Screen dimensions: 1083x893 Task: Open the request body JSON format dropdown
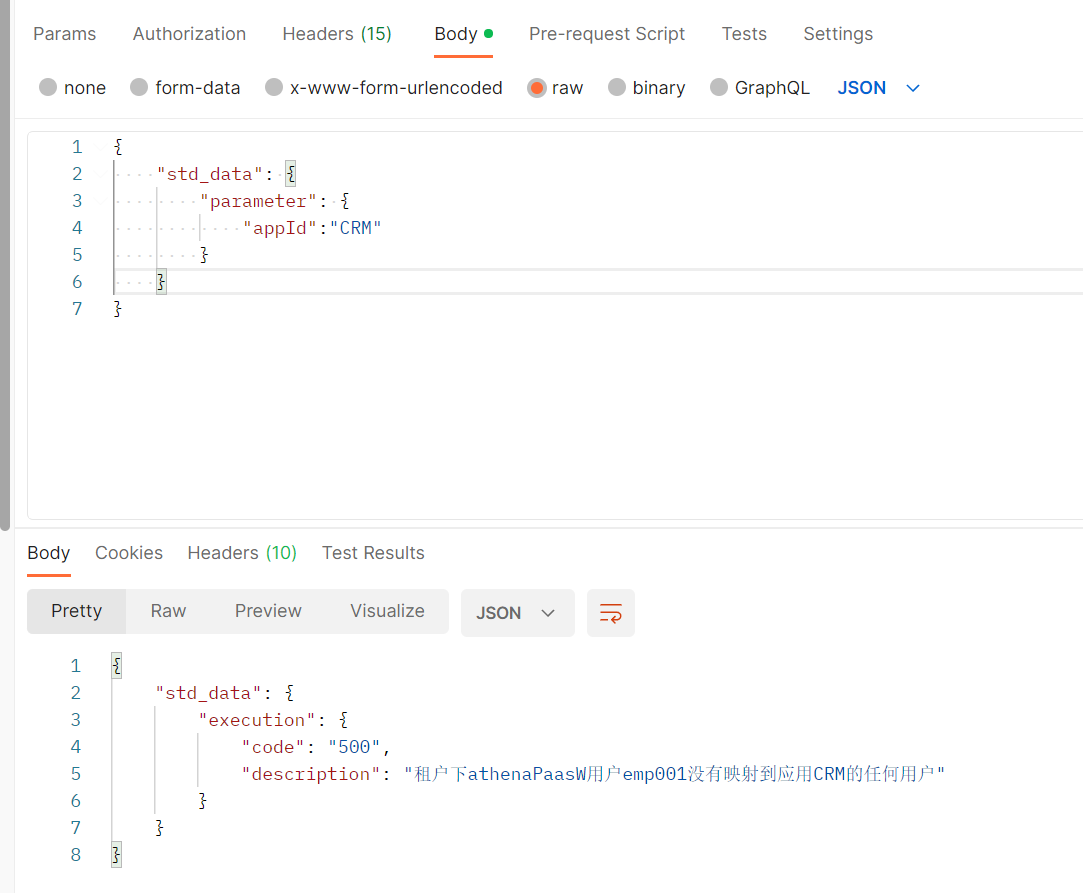coord(878,88)
